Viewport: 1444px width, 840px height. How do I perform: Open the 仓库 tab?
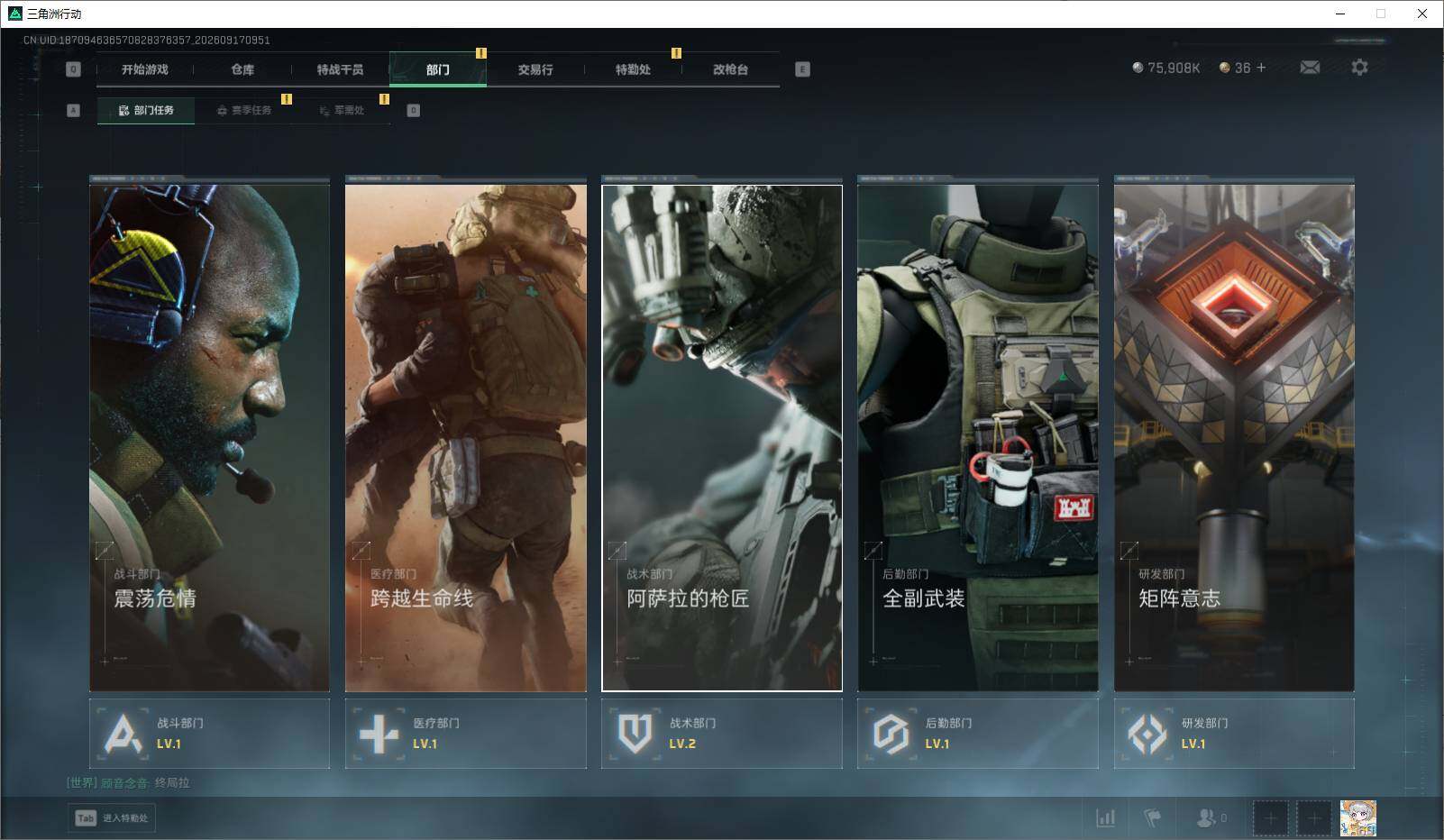[242, 69]
